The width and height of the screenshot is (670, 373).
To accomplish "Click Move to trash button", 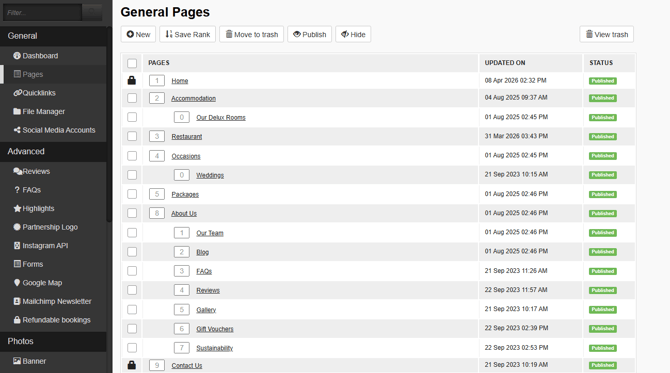I will click(252, 34).
